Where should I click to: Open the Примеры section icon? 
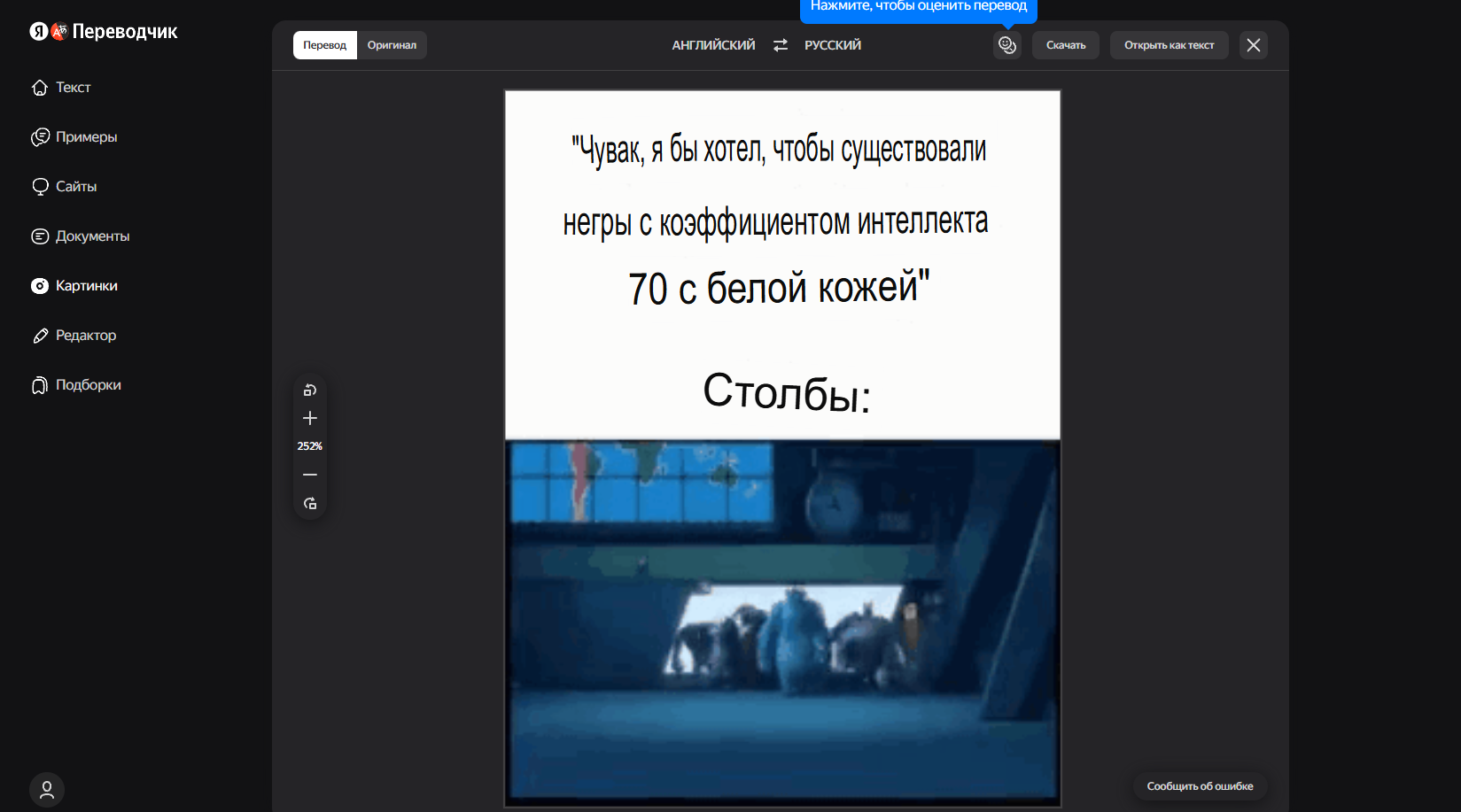[40, 137]
